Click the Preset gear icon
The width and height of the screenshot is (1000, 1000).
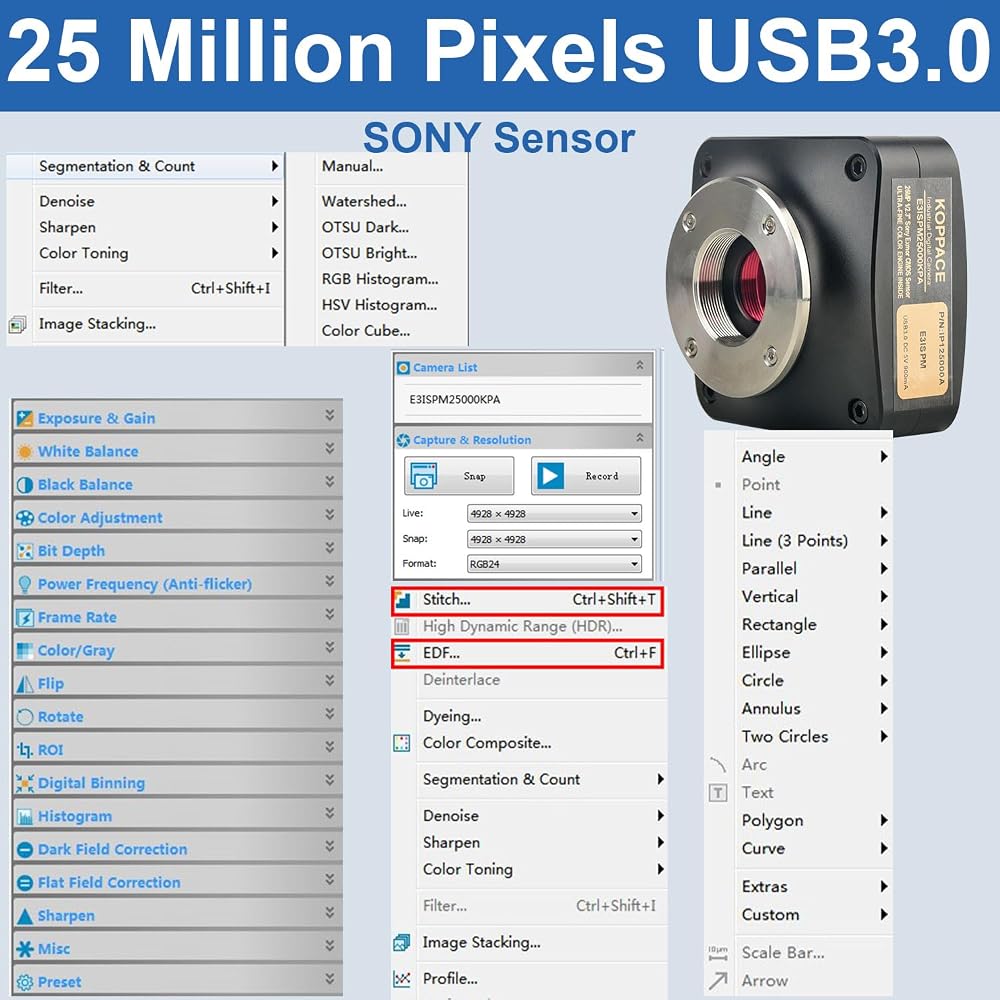pyautogui.click(x=25, y=982)
